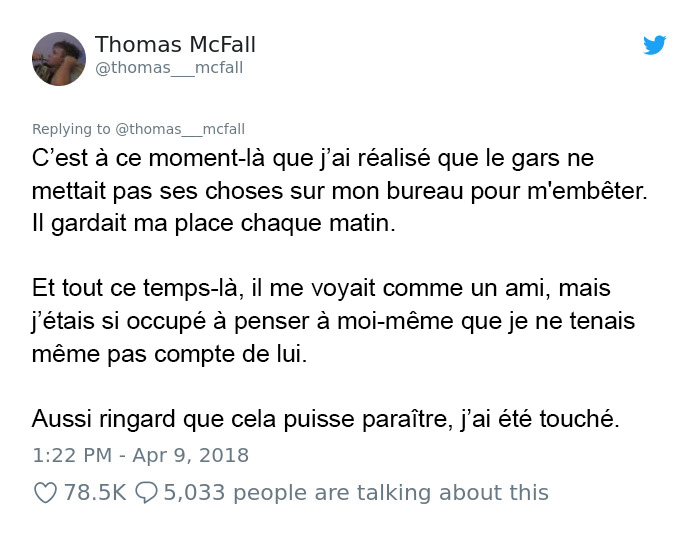Click the Twitter bird logo

click(x=654, y=45)
